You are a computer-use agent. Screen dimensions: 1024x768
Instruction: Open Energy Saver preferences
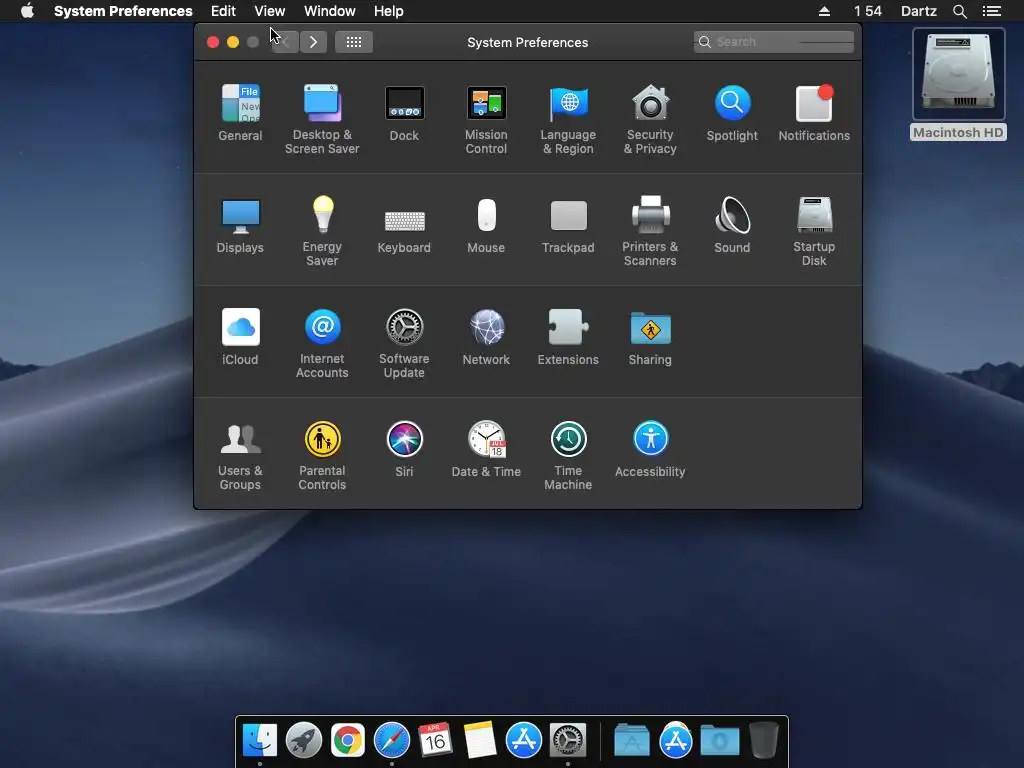click(x=322, y=231)
